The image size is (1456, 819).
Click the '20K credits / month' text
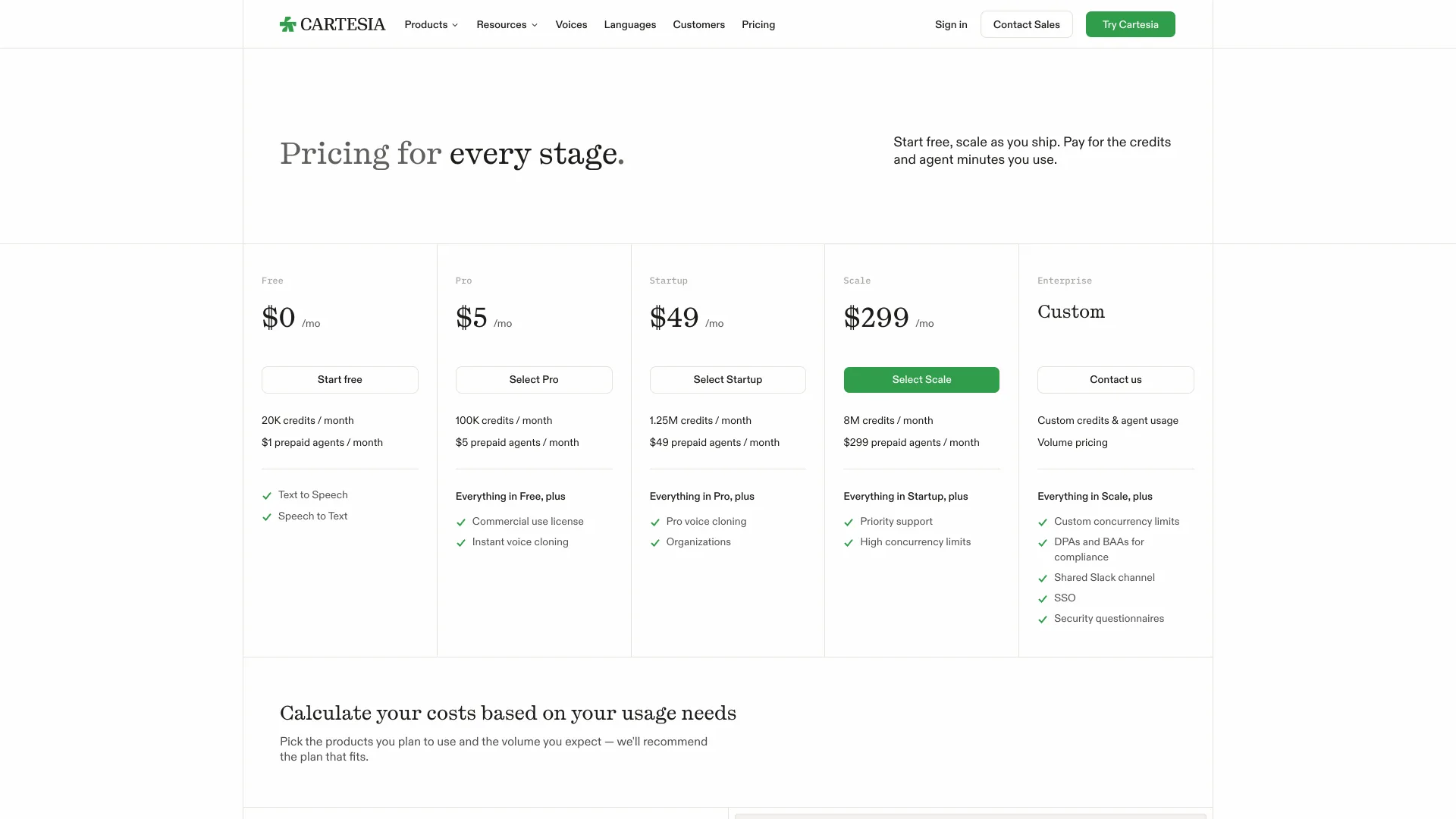[x=307, y=420]
